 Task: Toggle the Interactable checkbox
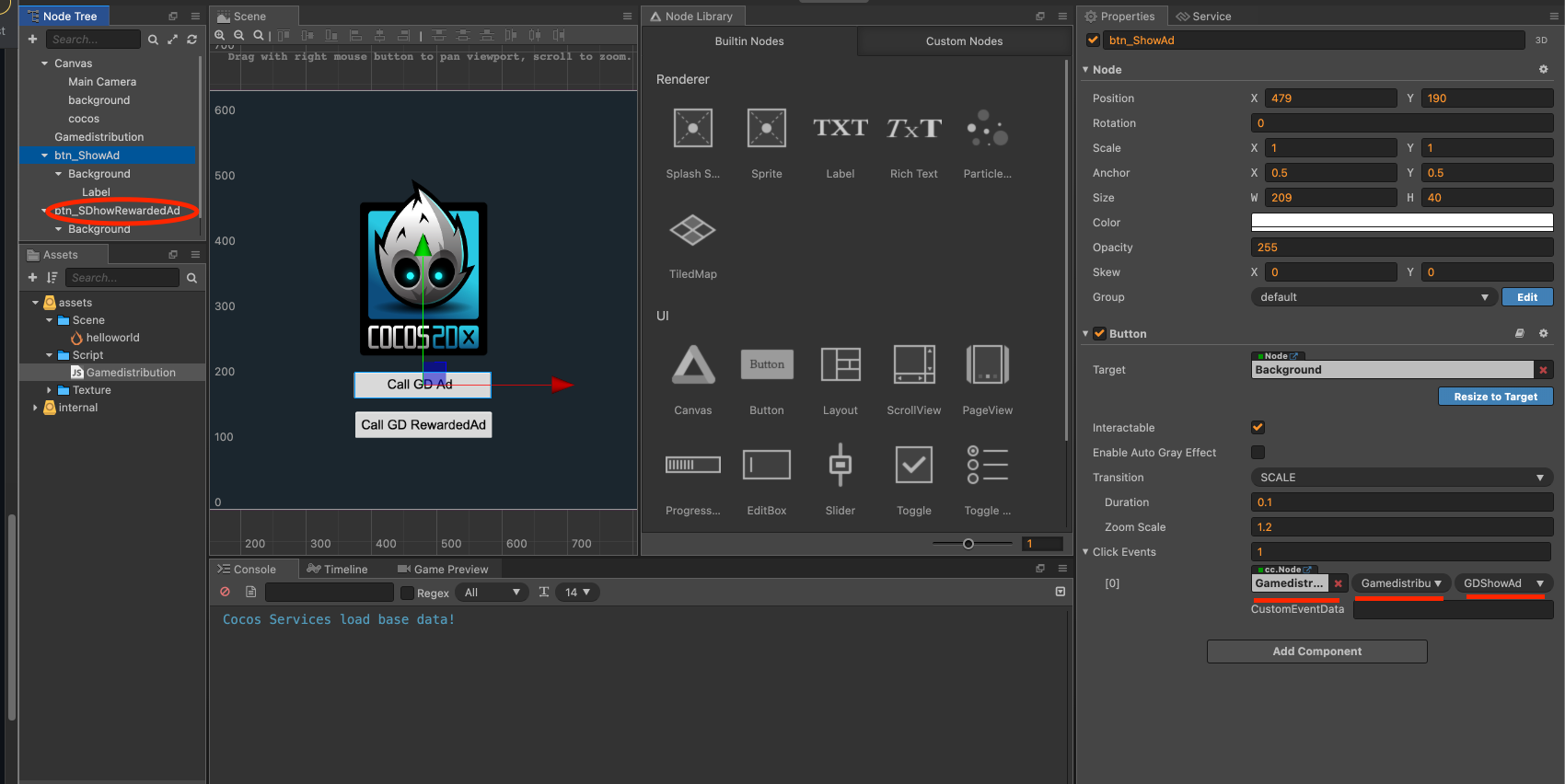coord(1258,428)
